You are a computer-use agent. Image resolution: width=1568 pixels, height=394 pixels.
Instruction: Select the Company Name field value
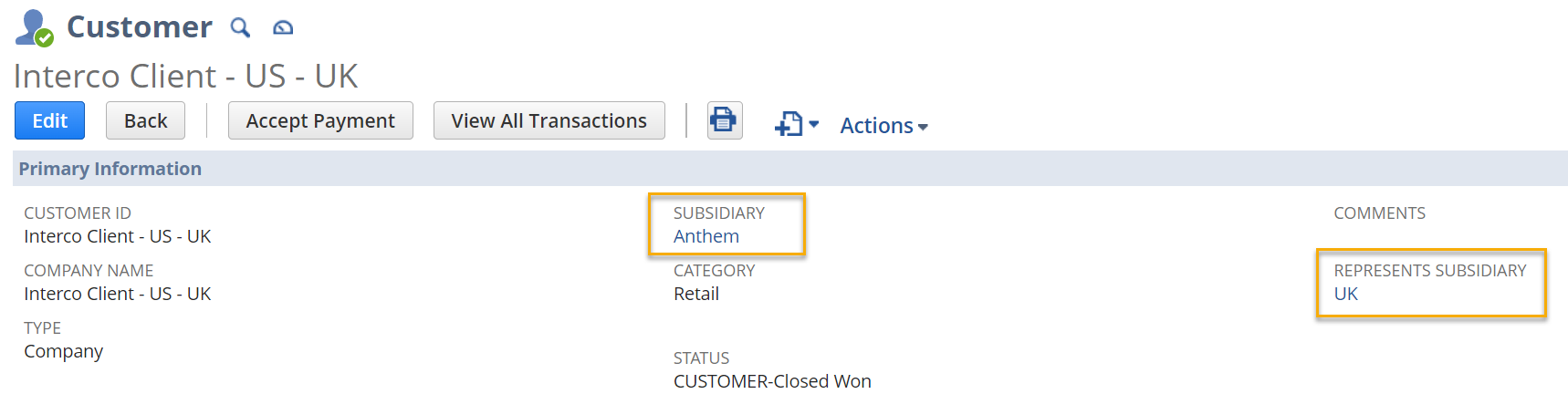pos(118,294)
